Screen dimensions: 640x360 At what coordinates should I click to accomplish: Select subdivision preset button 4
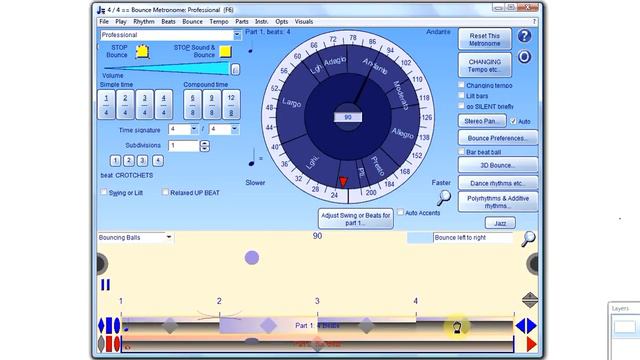coord(158,160)
